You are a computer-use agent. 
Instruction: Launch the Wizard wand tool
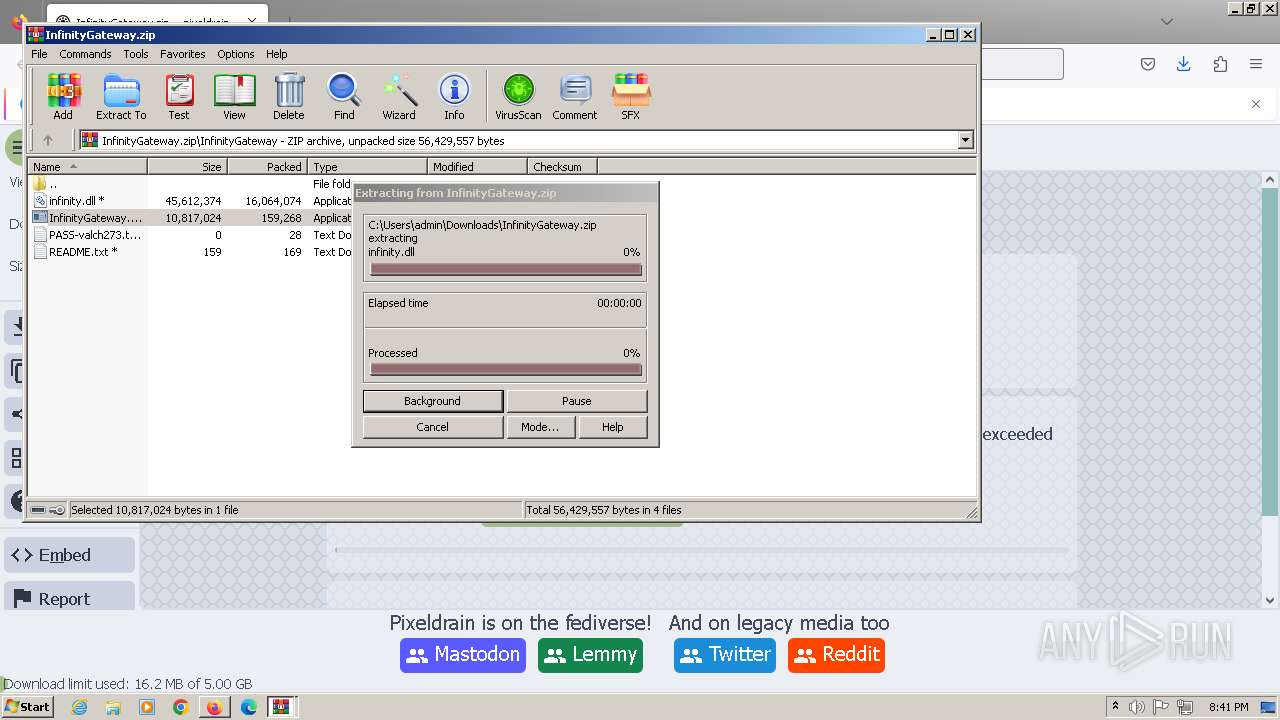click(399, 97)
